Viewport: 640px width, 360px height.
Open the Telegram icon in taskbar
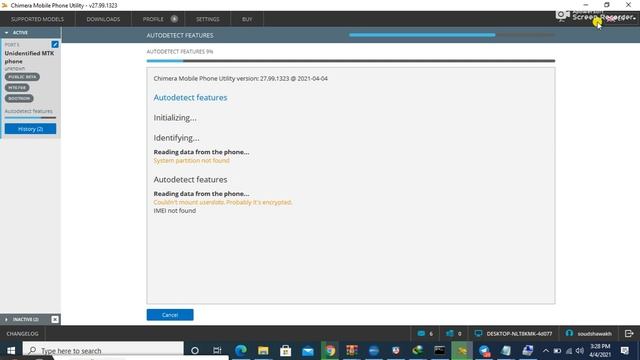pyautogui.click(x=484, y=351)
